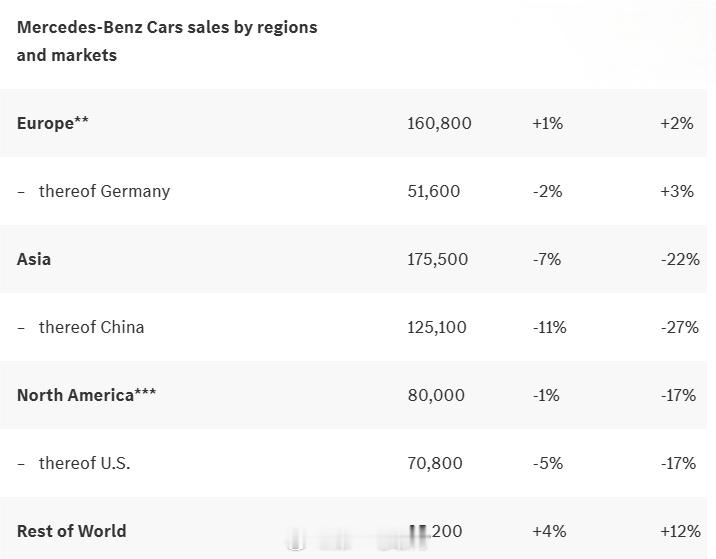Click Europe's sales figure 160,800
The width and height of the screenshot is (716, 559).
[439, 123]
